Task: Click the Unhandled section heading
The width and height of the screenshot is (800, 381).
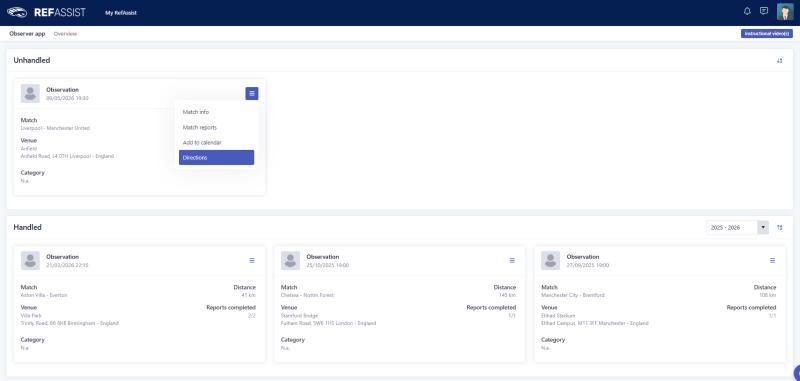Action: (x=32, y=60)
